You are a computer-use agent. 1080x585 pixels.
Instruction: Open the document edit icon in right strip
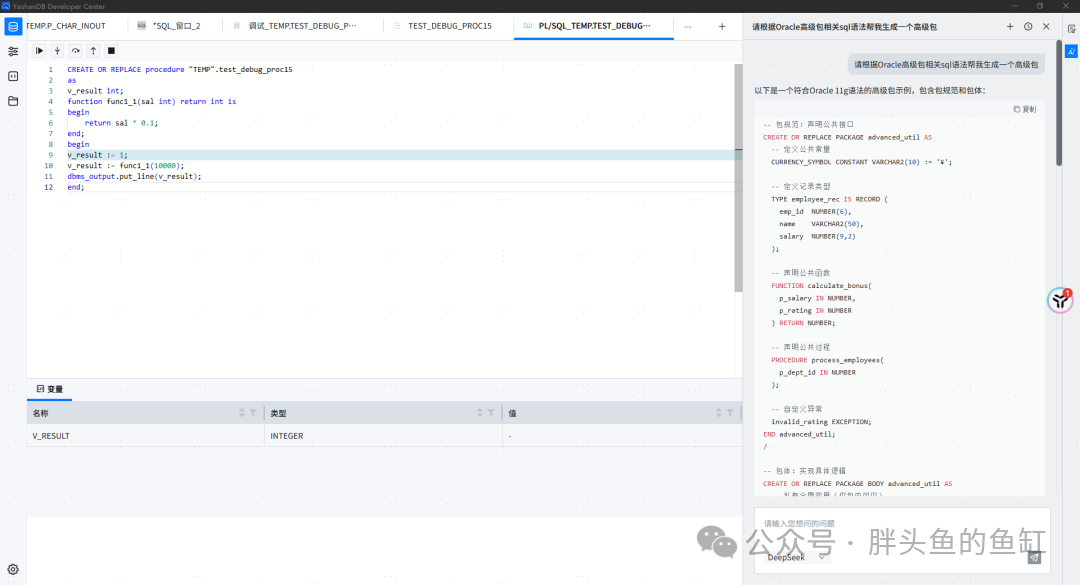pyautogui.click(x=1071, y=29)
